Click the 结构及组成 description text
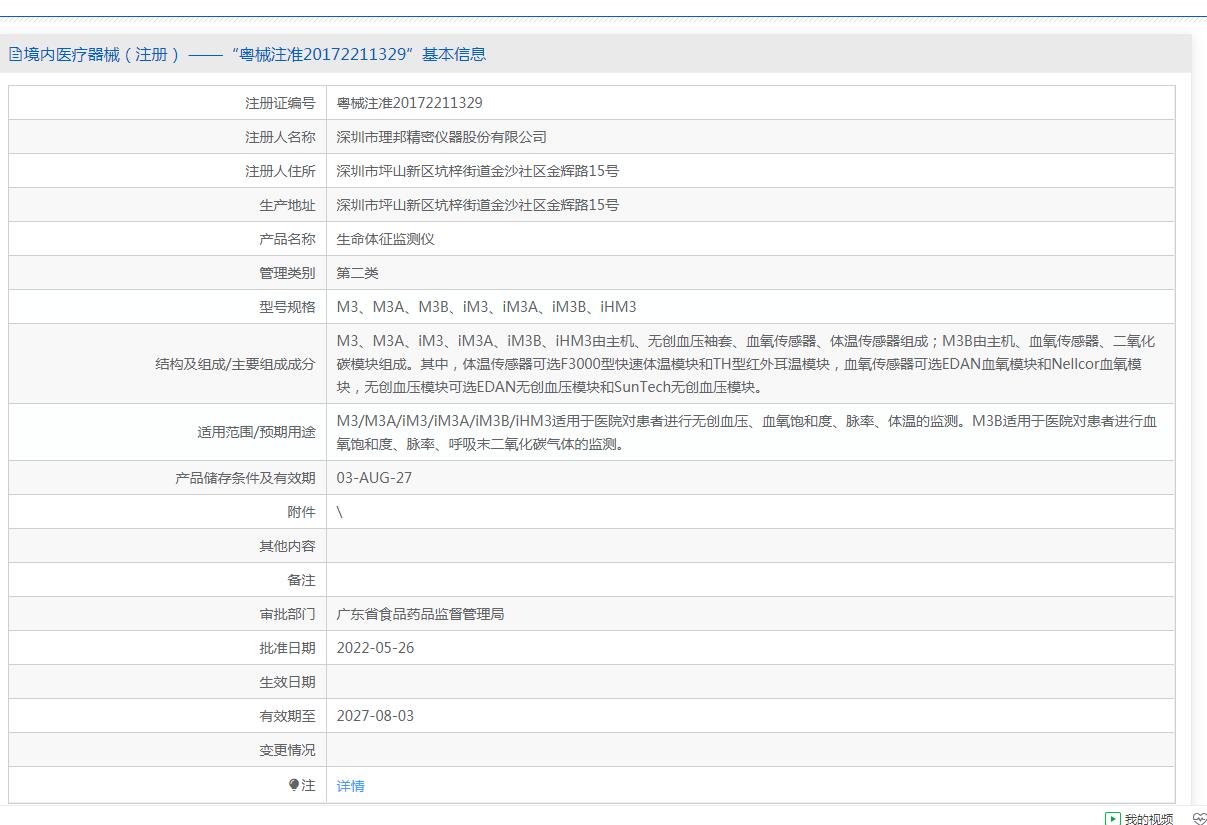1207x825 pixels. pos(746,364)
